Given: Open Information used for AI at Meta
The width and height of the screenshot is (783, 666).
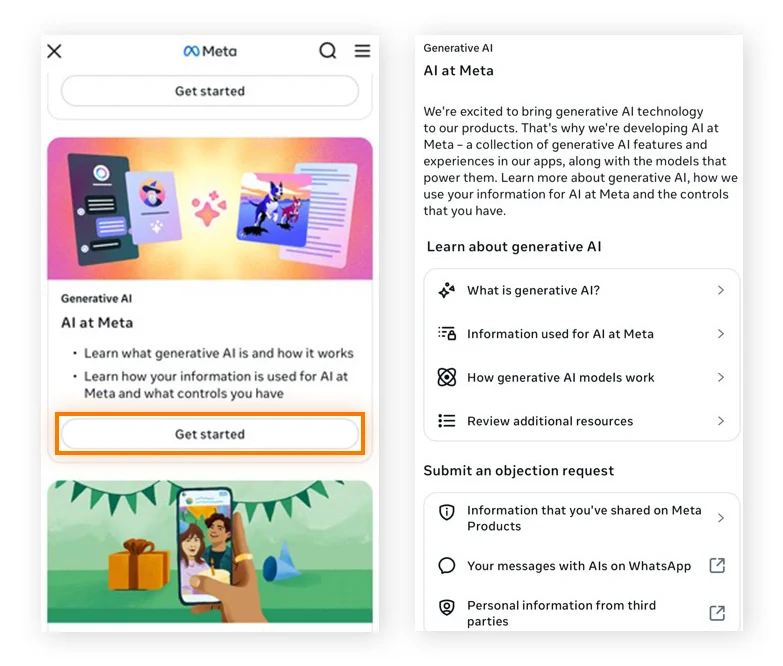Looking at the screenshot, I should [x=582, y=333].
